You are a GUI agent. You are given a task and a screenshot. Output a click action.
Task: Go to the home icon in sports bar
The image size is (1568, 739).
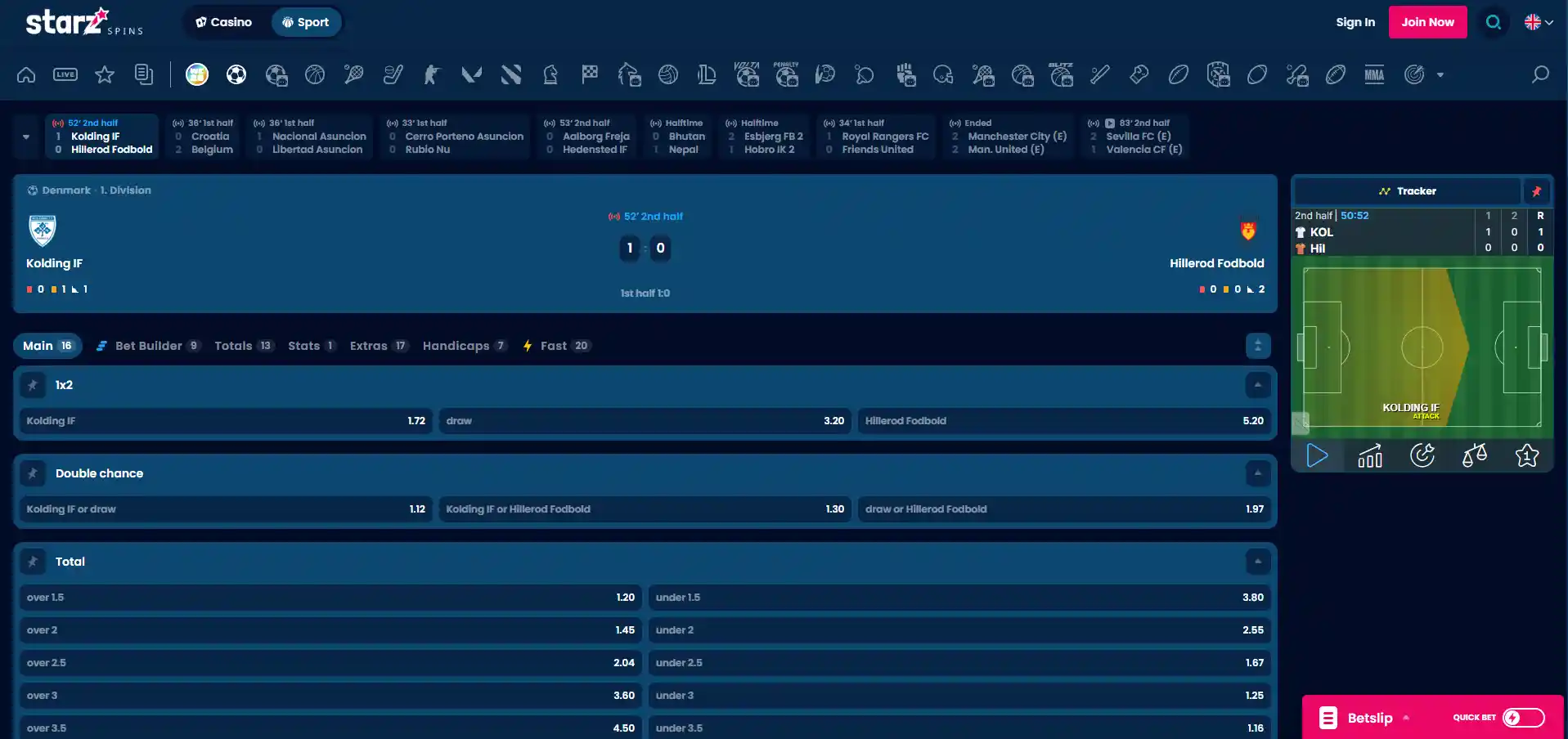[x=26, y=75]
